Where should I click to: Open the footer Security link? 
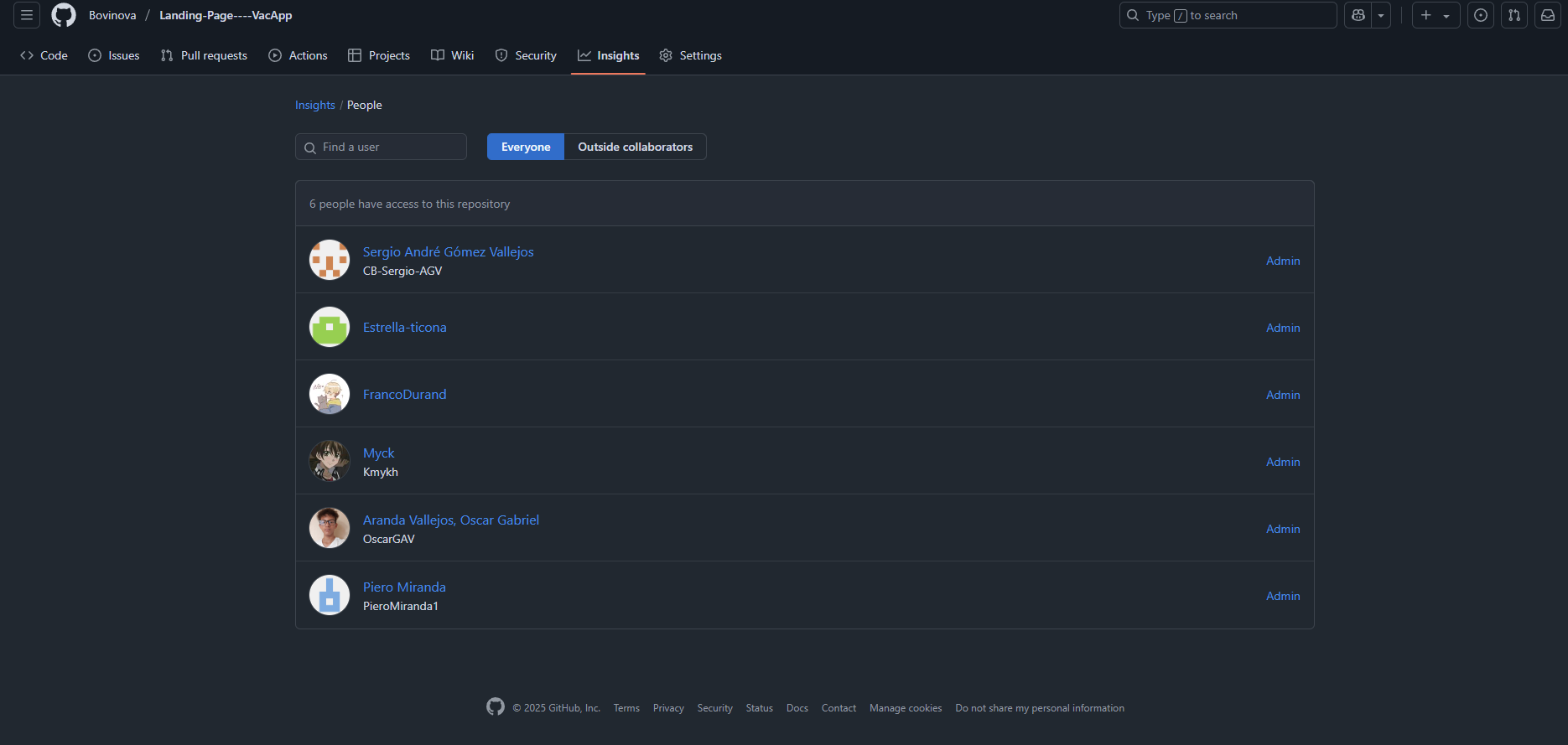[x=715, y=708]
